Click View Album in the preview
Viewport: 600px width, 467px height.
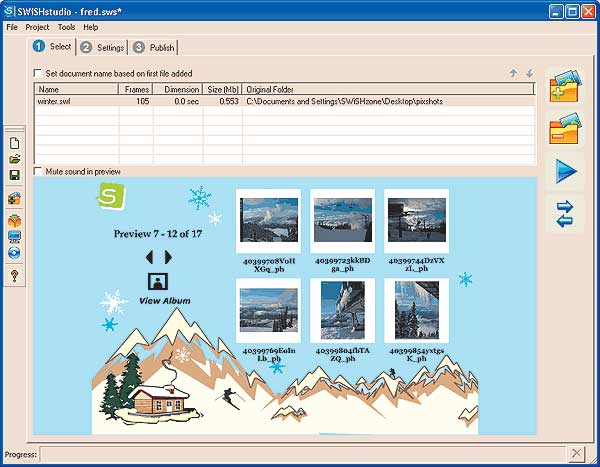(x=164, y=300)
